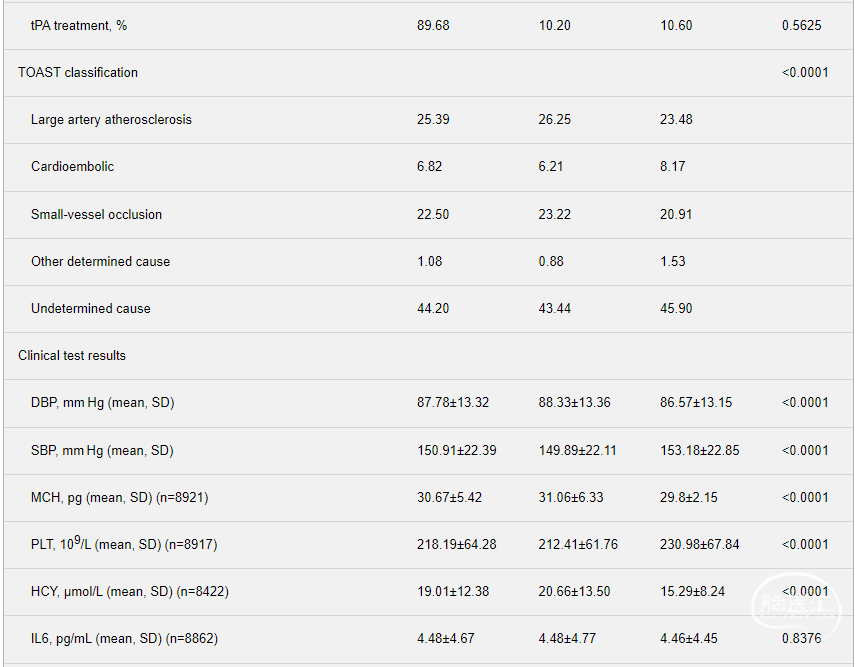The image size is (856, 667).
Task: Click Other determined cause label
Action: [x=100, y=261]
